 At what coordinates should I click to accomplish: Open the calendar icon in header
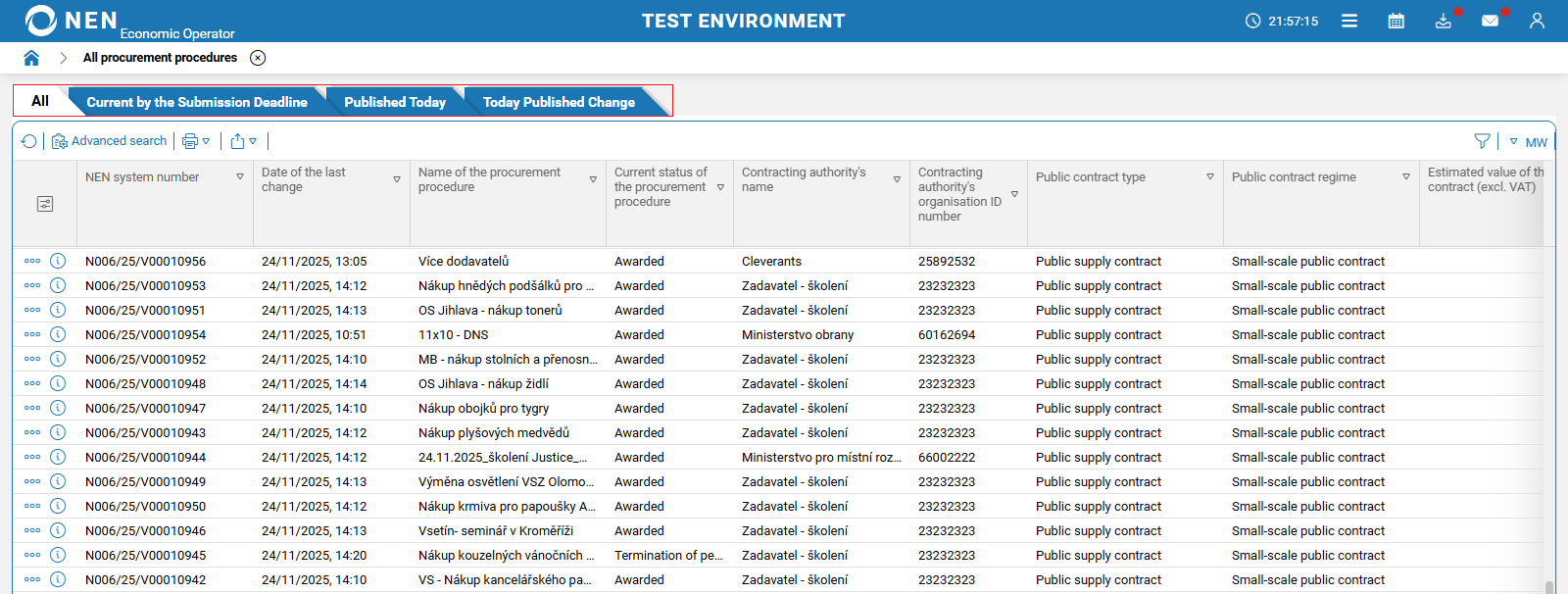click(1396, 21)
